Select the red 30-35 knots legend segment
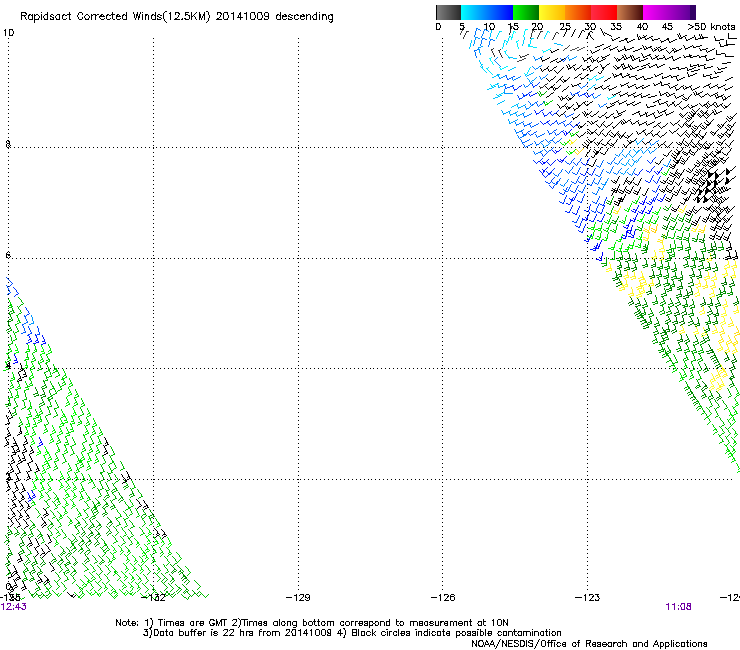The image size is (740, 650). coord(604,12)
